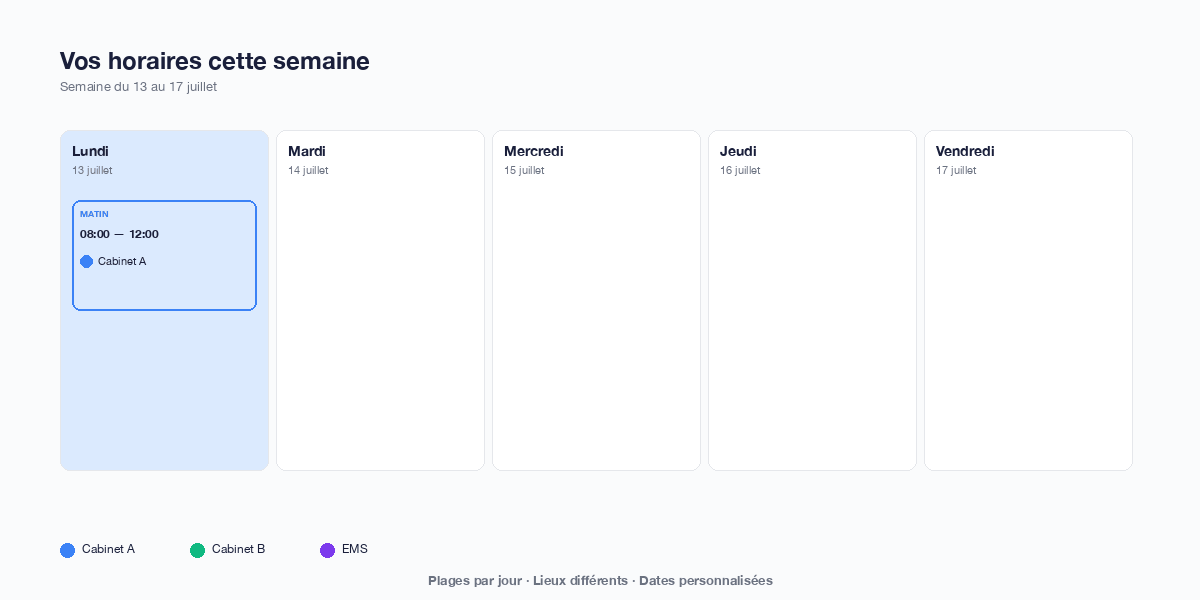This screenshot has width=1200, height=600.
Task: Open the Mardi 14 juillet card
Action: 380,300
